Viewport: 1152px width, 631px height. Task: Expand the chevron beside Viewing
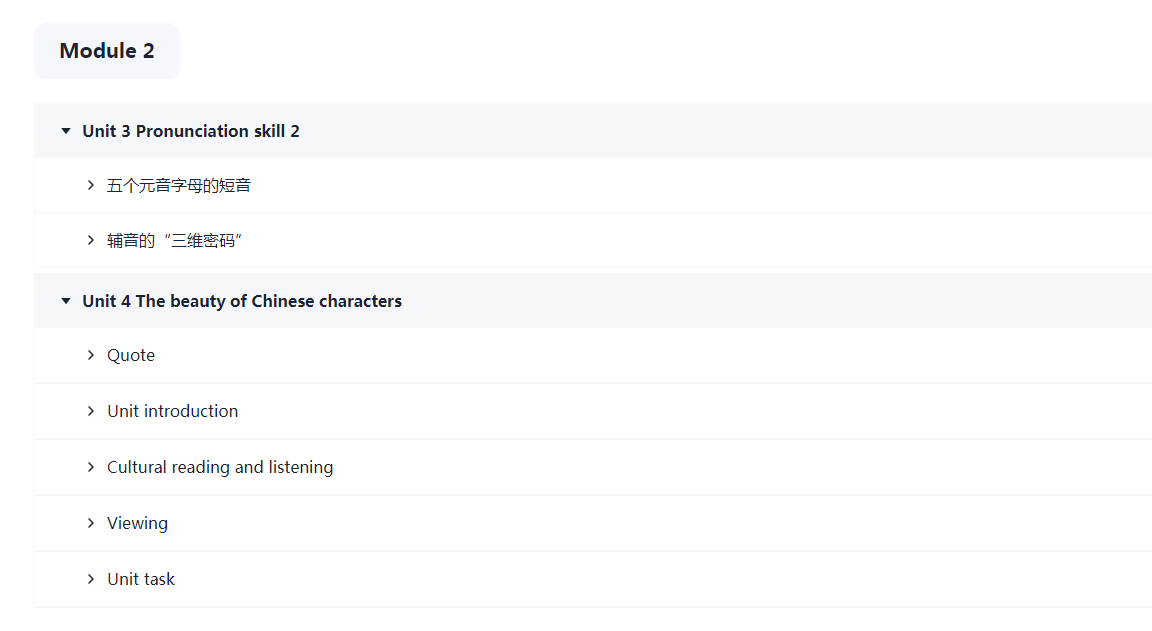tap(91, 523)
